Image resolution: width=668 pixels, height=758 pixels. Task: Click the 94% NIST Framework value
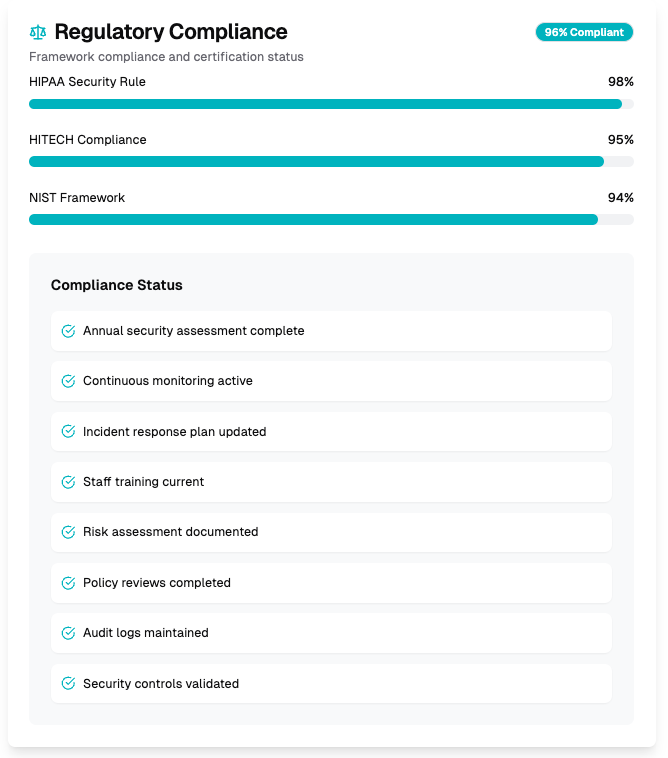(x=620, y=198)
